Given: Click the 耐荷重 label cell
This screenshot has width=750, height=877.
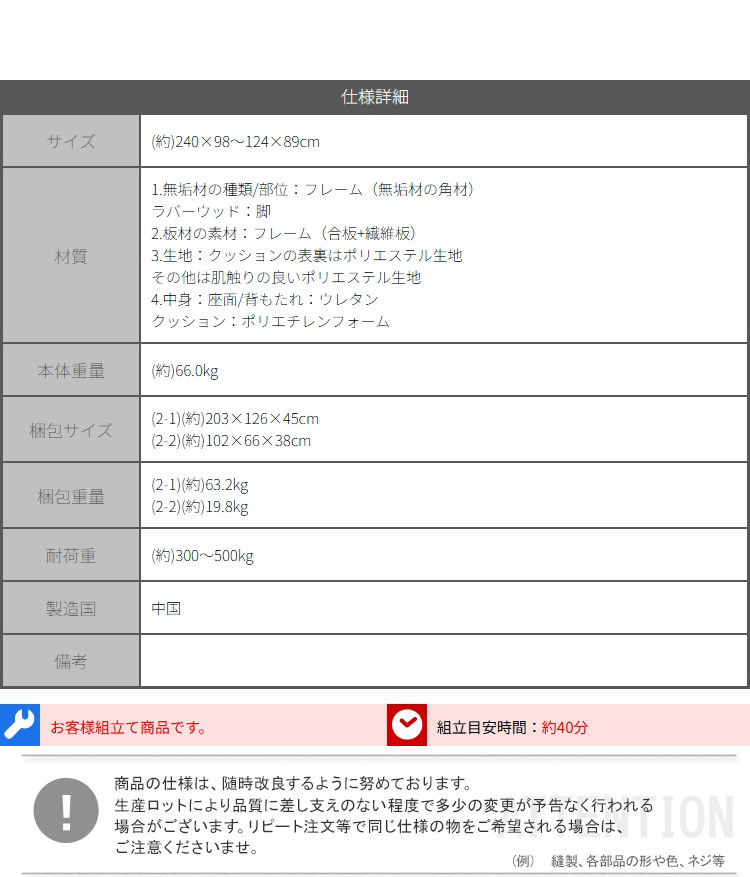Looking at the screenshot, I should 71,555.
